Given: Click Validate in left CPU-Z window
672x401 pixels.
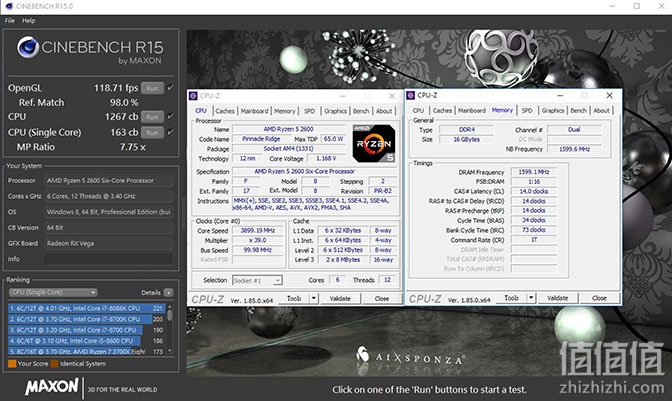Looking at the screenshot, I should pos(340,299).
